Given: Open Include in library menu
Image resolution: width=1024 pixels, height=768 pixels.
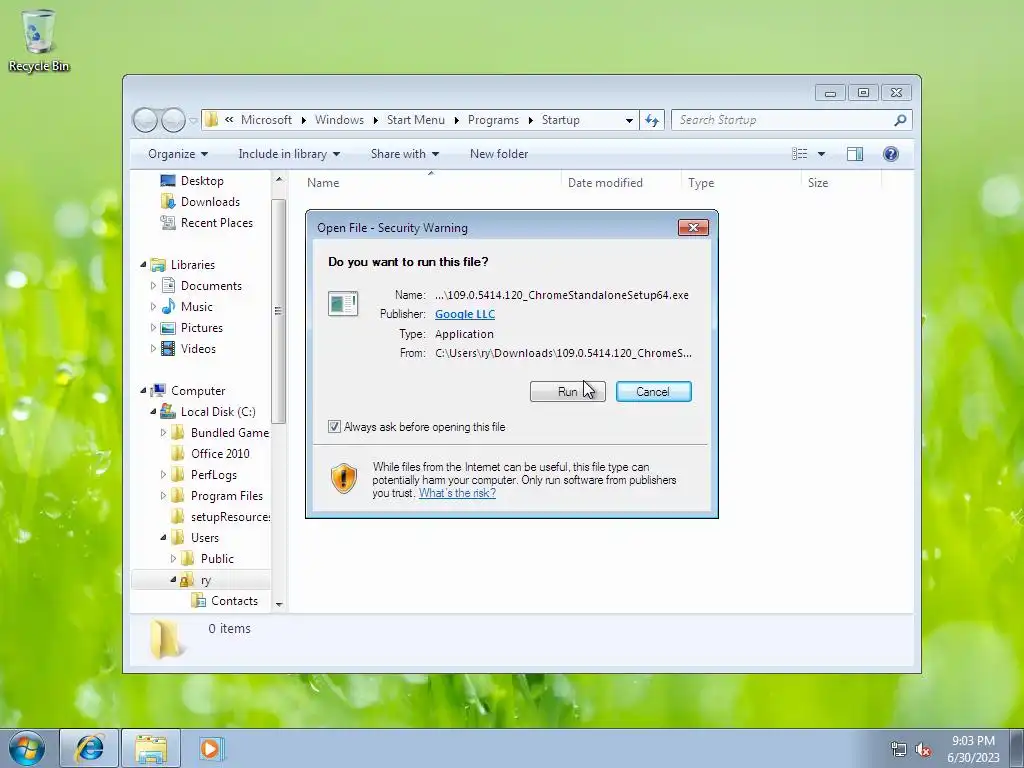Looking at the screenshot, I should click(x=289, y=153).
